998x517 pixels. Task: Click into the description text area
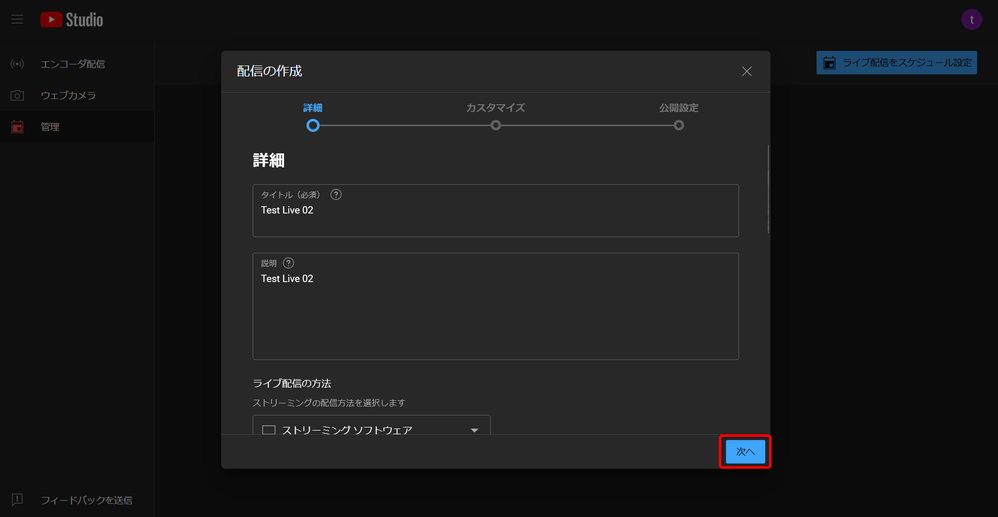pos(495,306)
